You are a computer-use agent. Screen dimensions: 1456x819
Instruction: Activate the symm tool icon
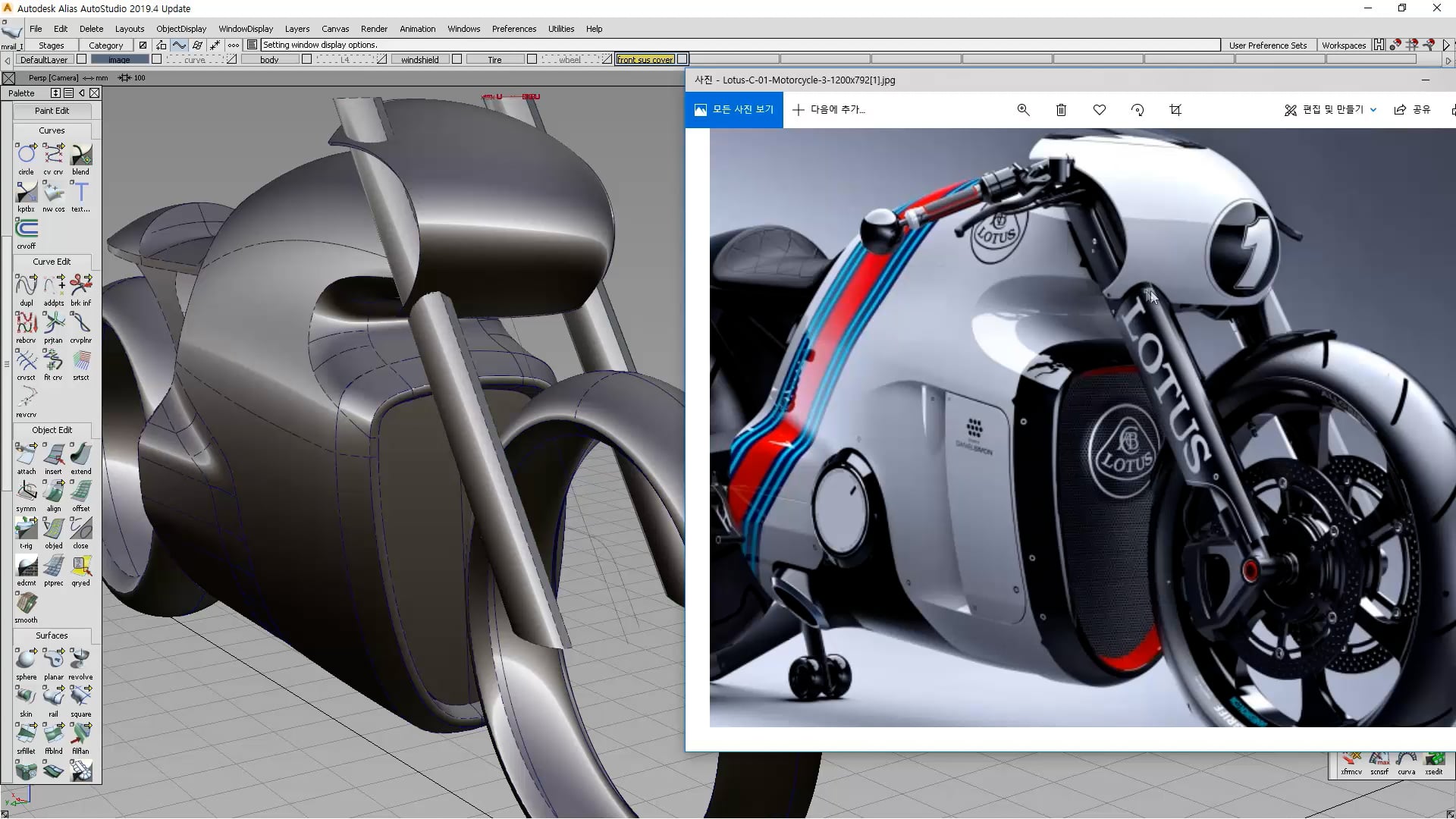(x=27, y=491)
